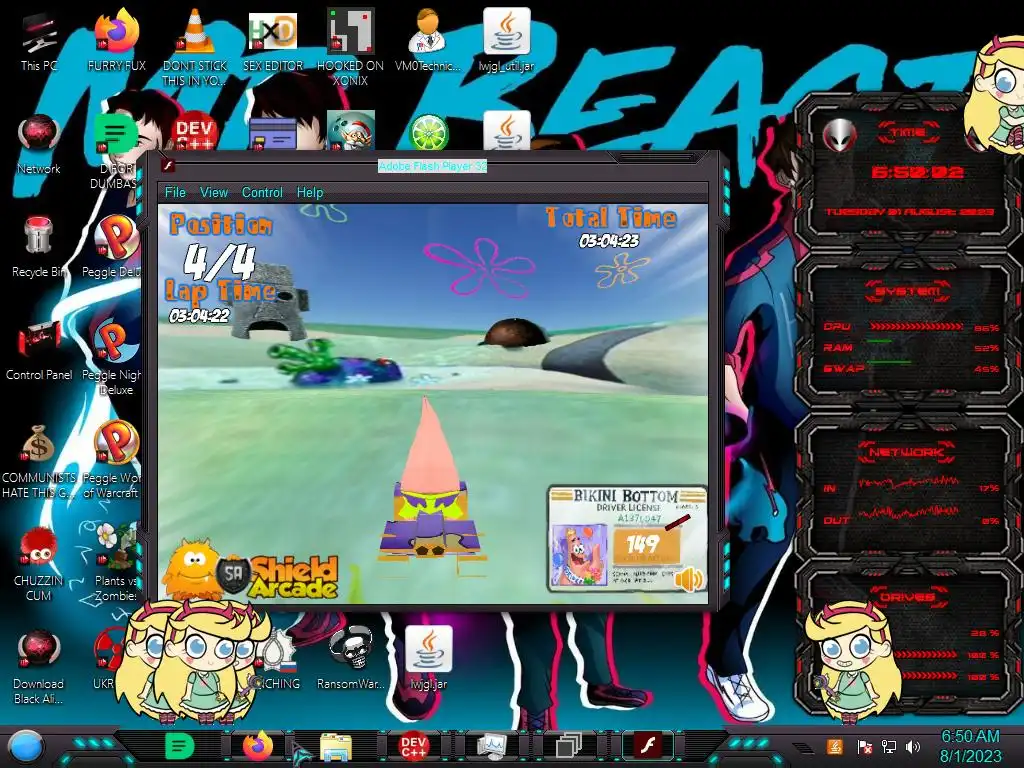This screenshot has height=768, width=1024.
Task: Mute the game with the orange speaker icon
Action: click(x=689, y=579)
